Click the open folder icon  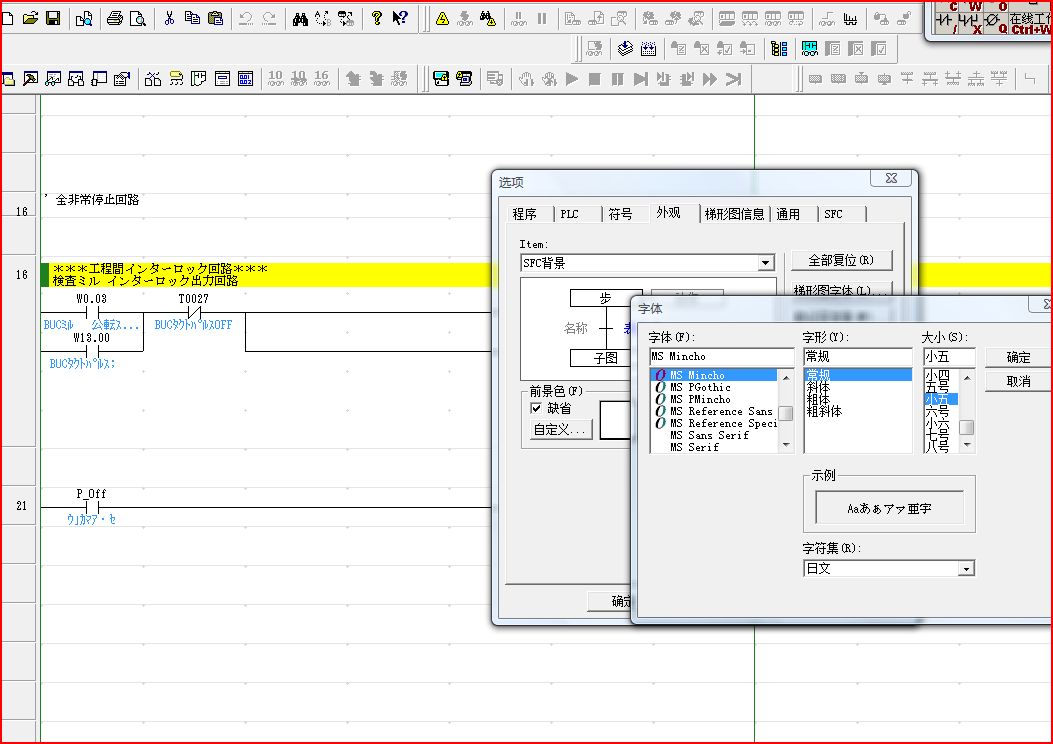pos(30,18)
